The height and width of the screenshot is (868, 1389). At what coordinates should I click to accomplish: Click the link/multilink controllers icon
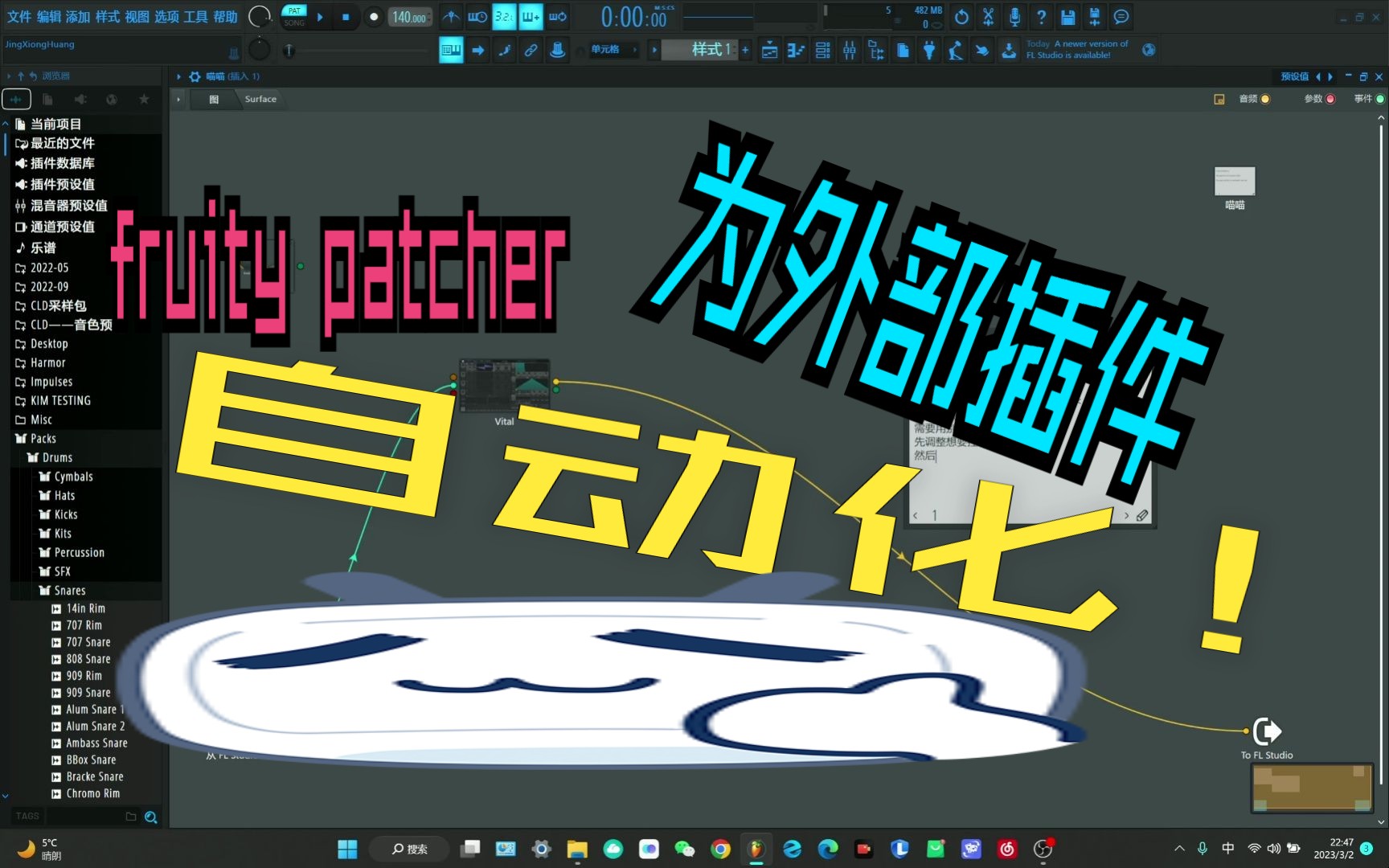click(531, 50)
